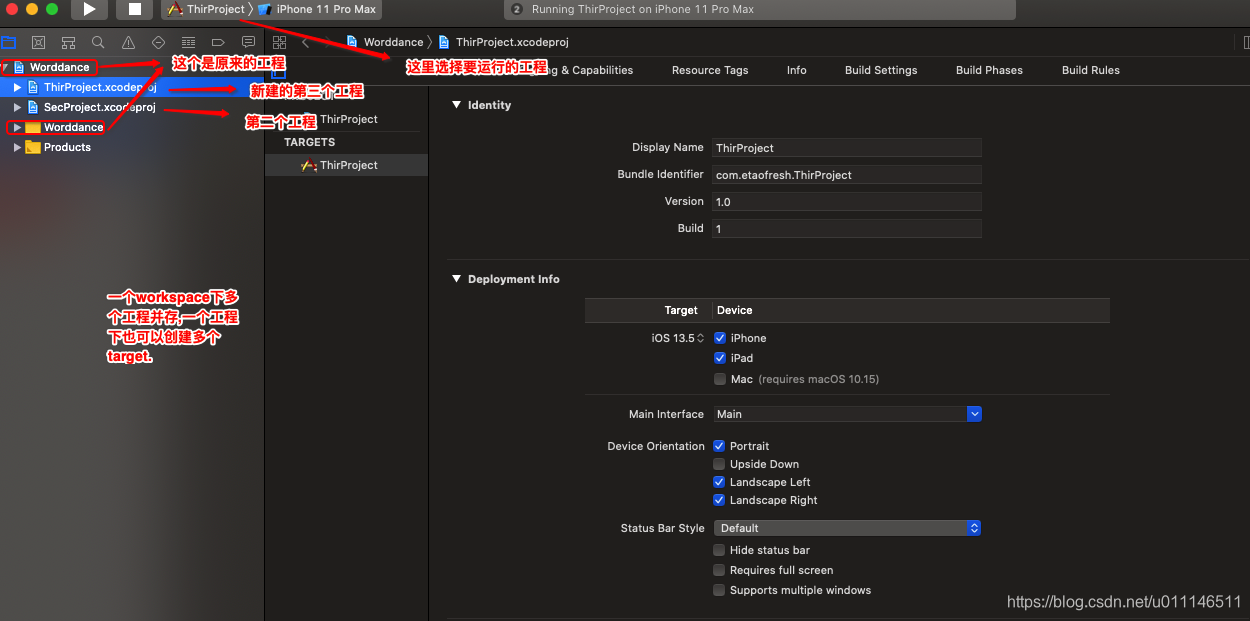Open the Symbol navigator icon

click(x=68, y=42)
